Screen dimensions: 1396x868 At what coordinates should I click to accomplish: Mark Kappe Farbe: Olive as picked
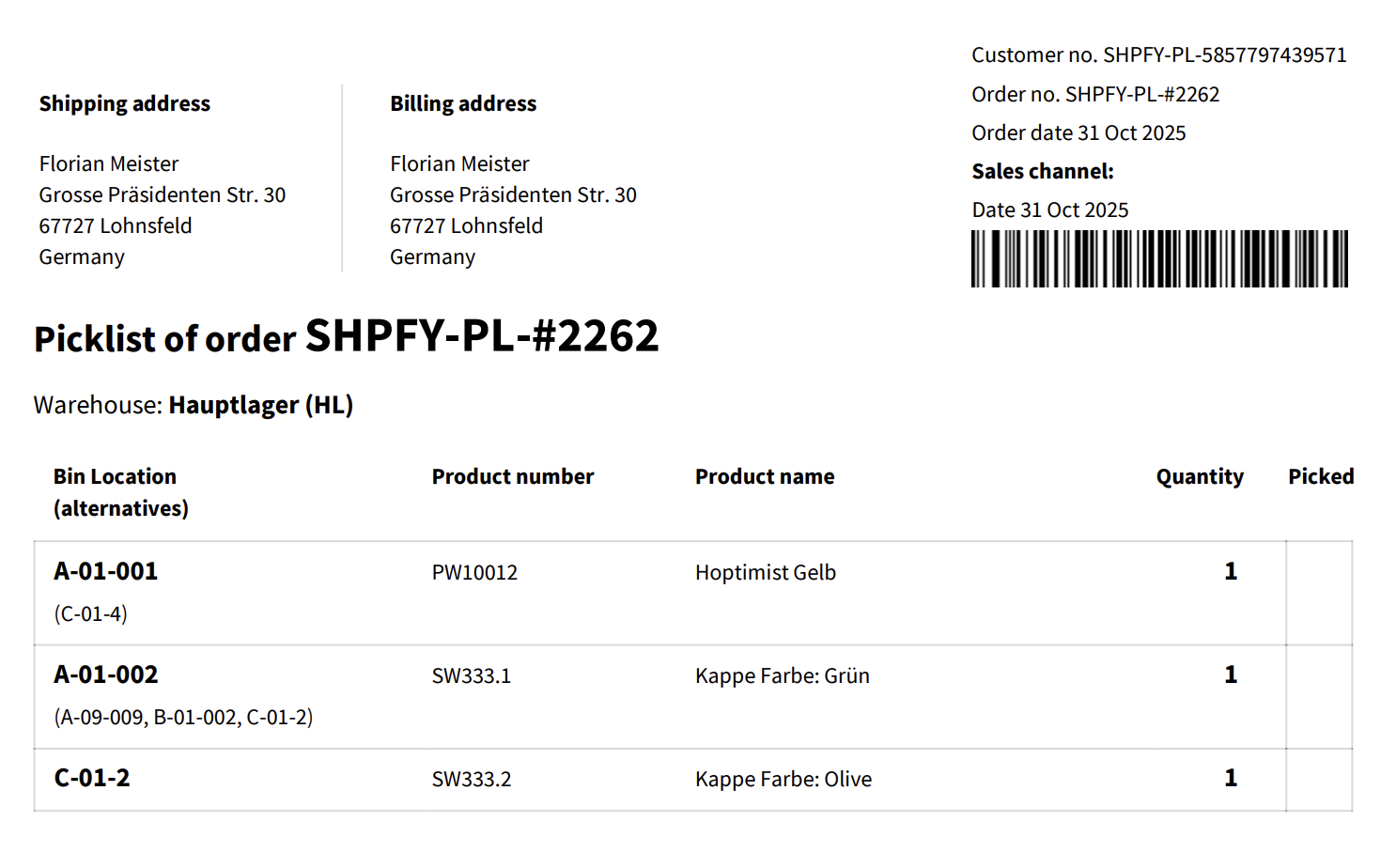pos(1319,780)
